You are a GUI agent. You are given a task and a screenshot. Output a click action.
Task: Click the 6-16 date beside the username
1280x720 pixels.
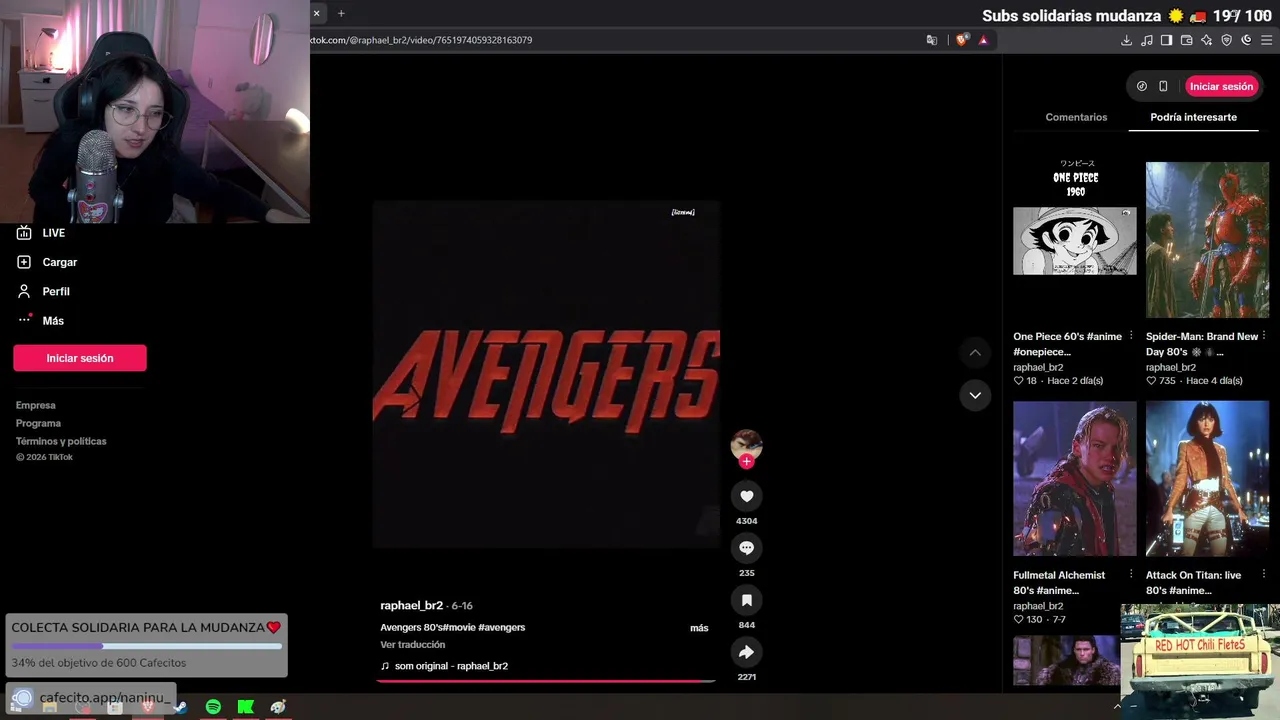(x=462, y=606)
